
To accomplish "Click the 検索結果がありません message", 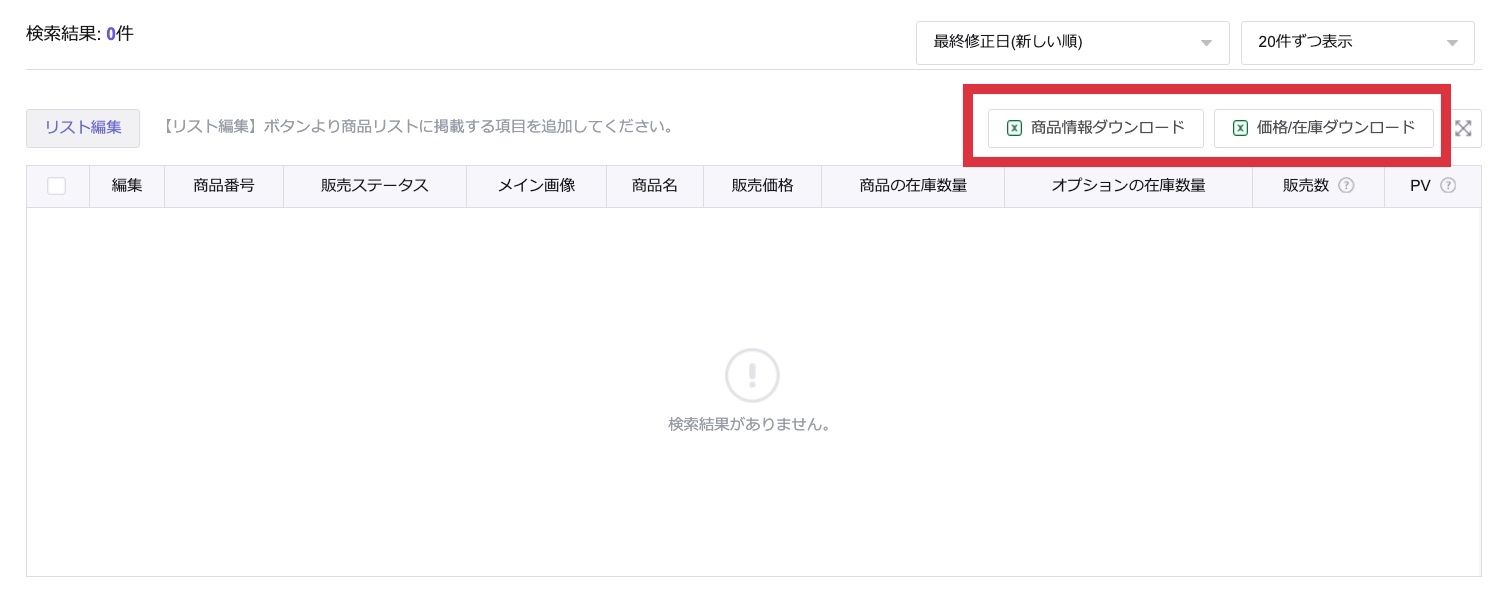I will [750, 425].
